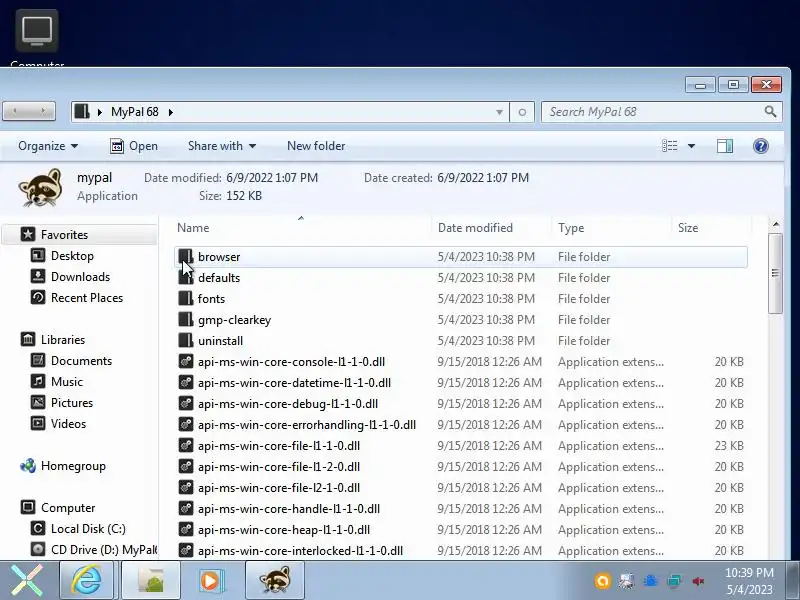Sort by the Type column header
Screen dimensions: 800x600
tap(611, 228)
